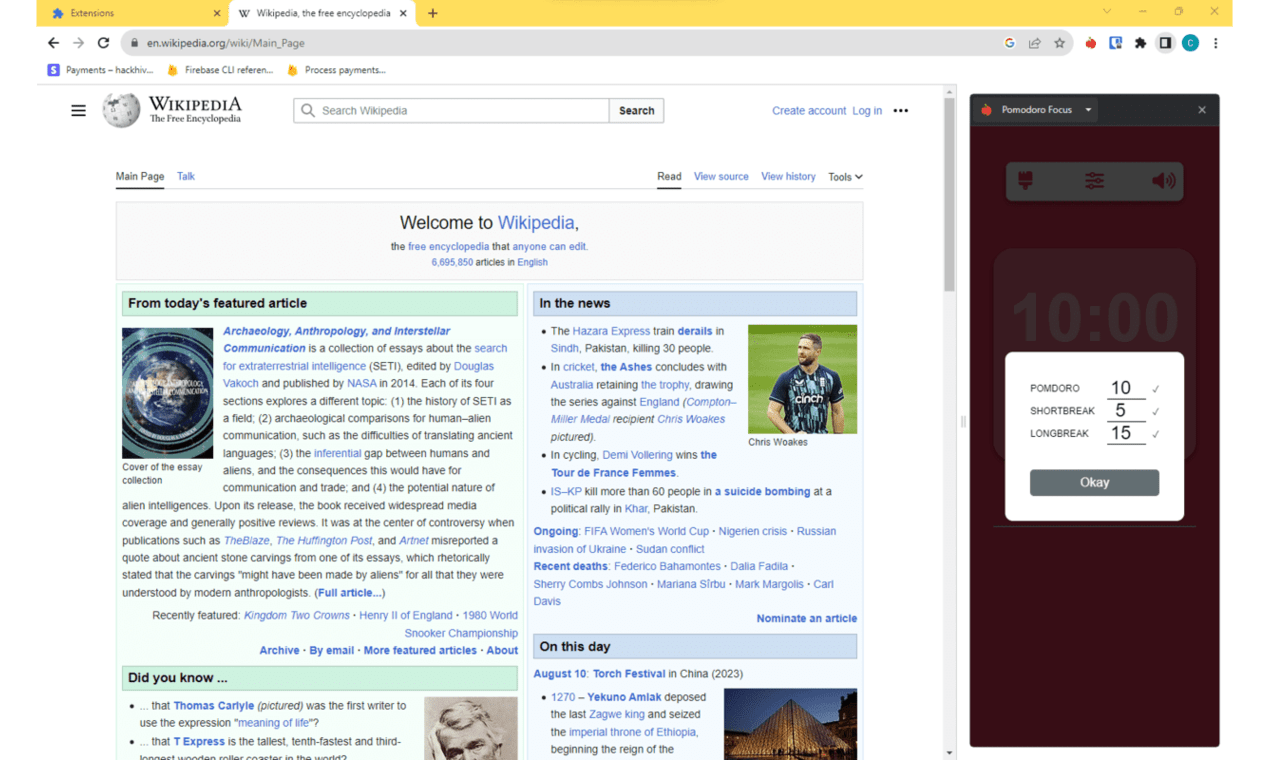Open the Chris Woakes cricket photo

tap(802, 379)
